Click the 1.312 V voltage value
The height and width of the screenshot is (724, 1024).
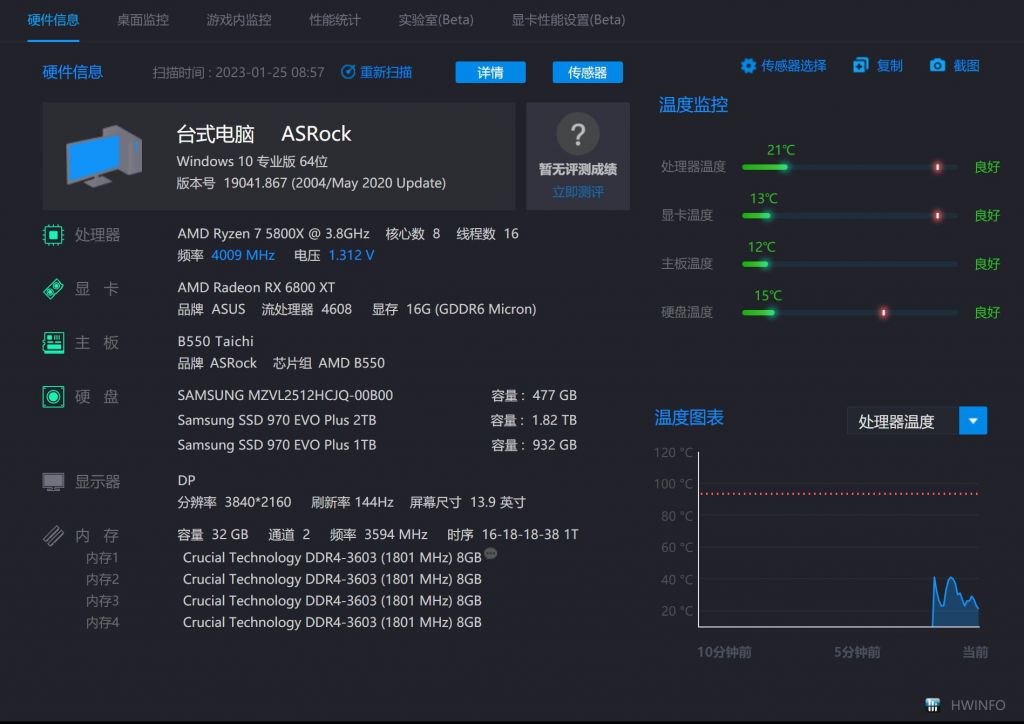[351, 255]
